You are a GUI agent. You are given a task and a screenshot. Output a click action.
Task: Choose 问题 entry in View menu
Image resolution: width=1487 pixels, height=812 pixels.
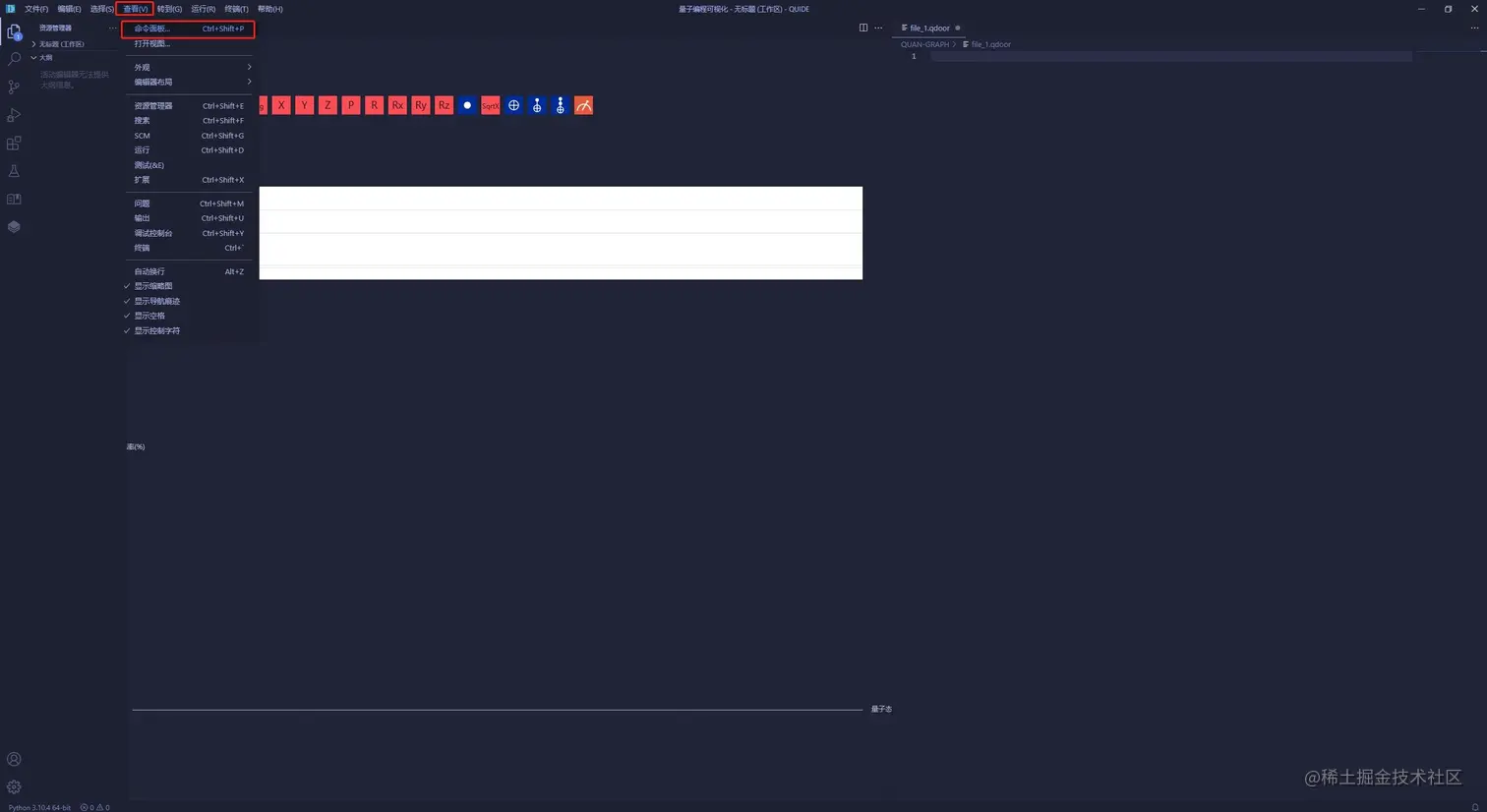point(188,203)
